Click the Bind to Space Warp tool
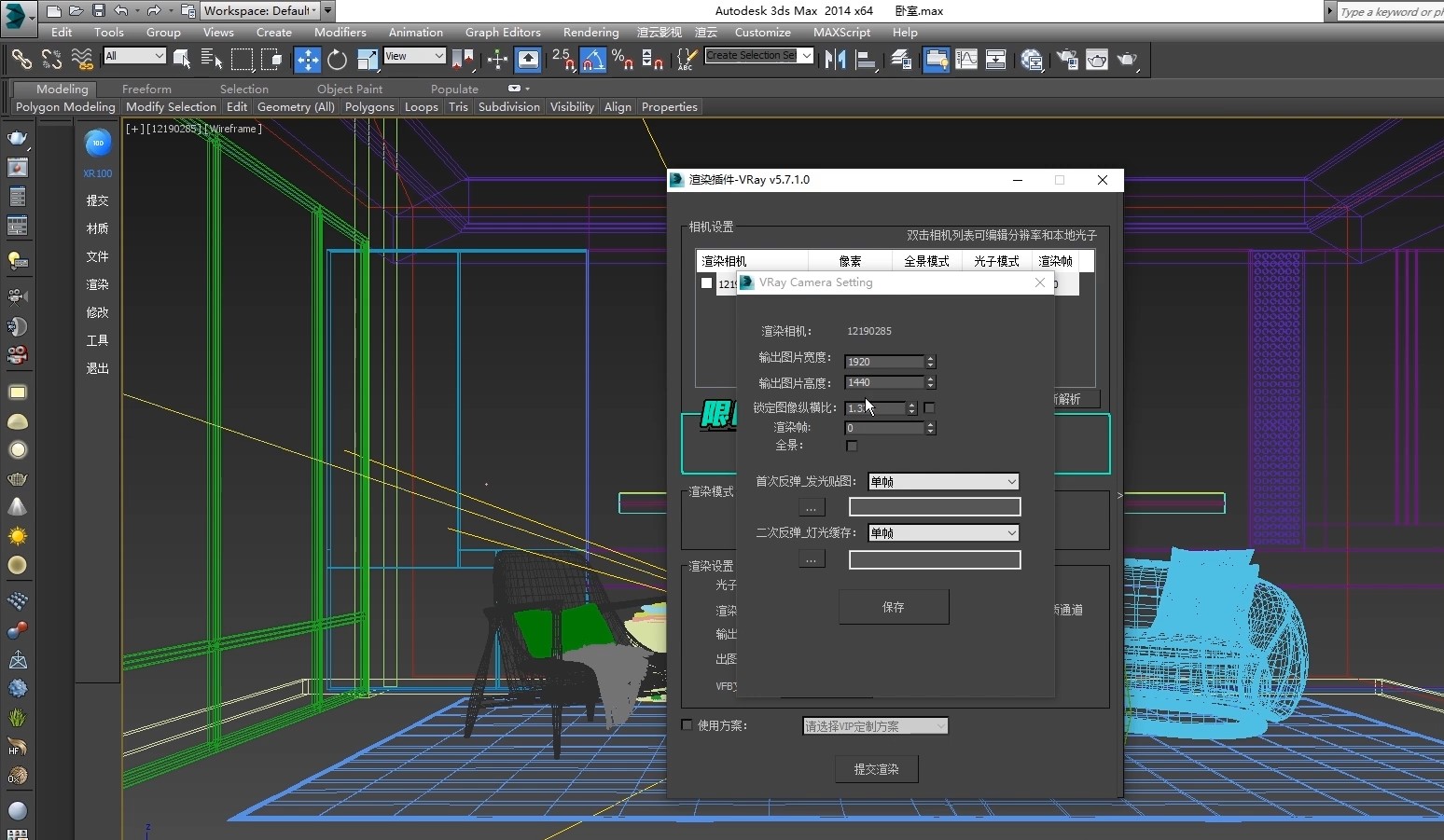The image size is (1444, 840). tap(82, 60)
